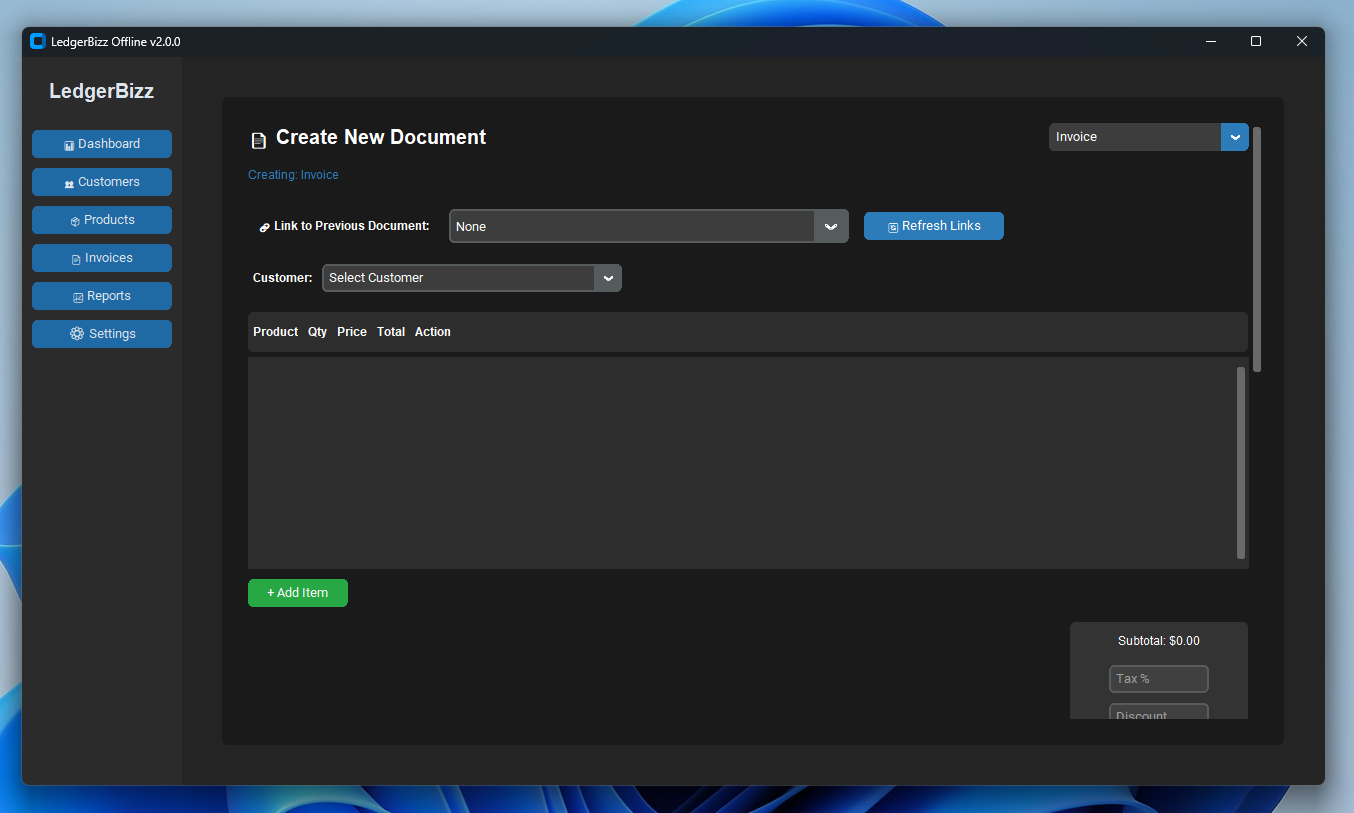Screen dimensions: 1354x813
Task: Select the Dashboard icon in the sidebar
Action: pyautogui.click(x=69, y=144)
